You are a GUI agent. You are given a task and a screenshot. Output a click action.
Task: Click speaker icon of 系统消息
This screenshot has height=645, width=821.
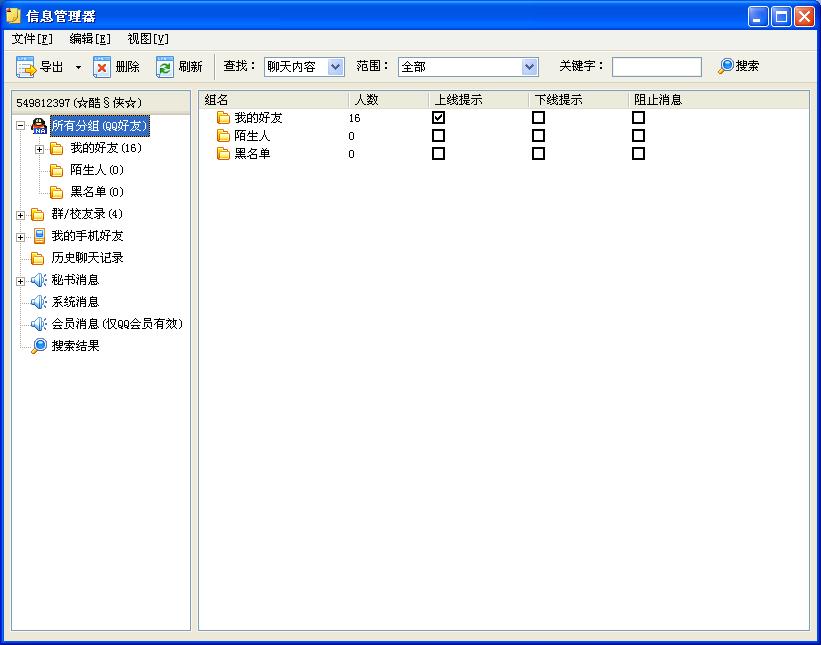click(x=38, y=302)
